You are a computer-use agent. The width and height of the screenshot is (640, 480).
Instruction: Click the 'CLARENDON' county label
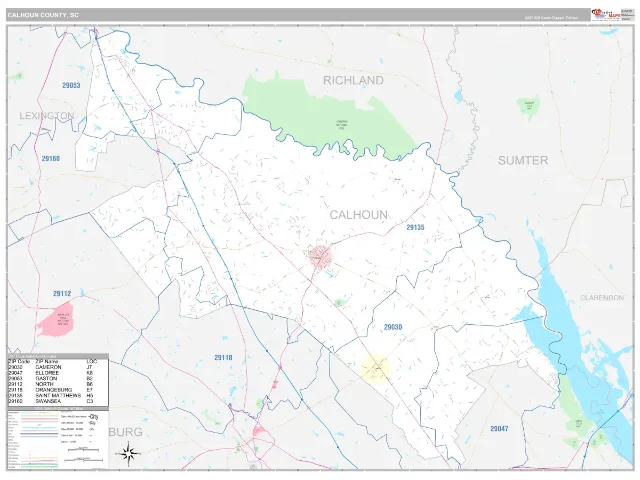602,298
